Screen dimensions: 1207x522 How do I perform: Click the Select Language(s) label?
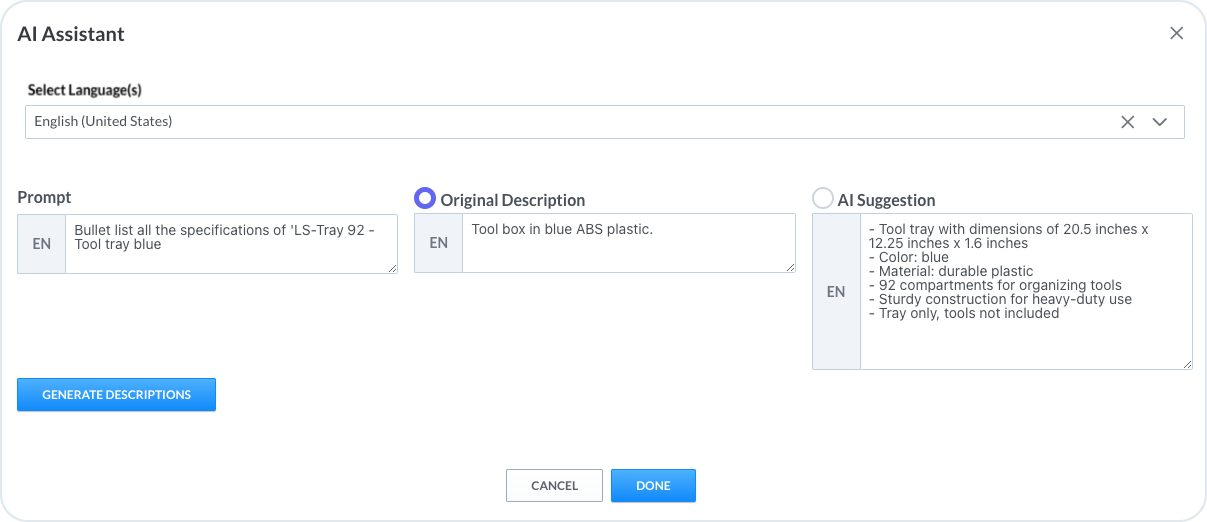(x=85, y=90)
